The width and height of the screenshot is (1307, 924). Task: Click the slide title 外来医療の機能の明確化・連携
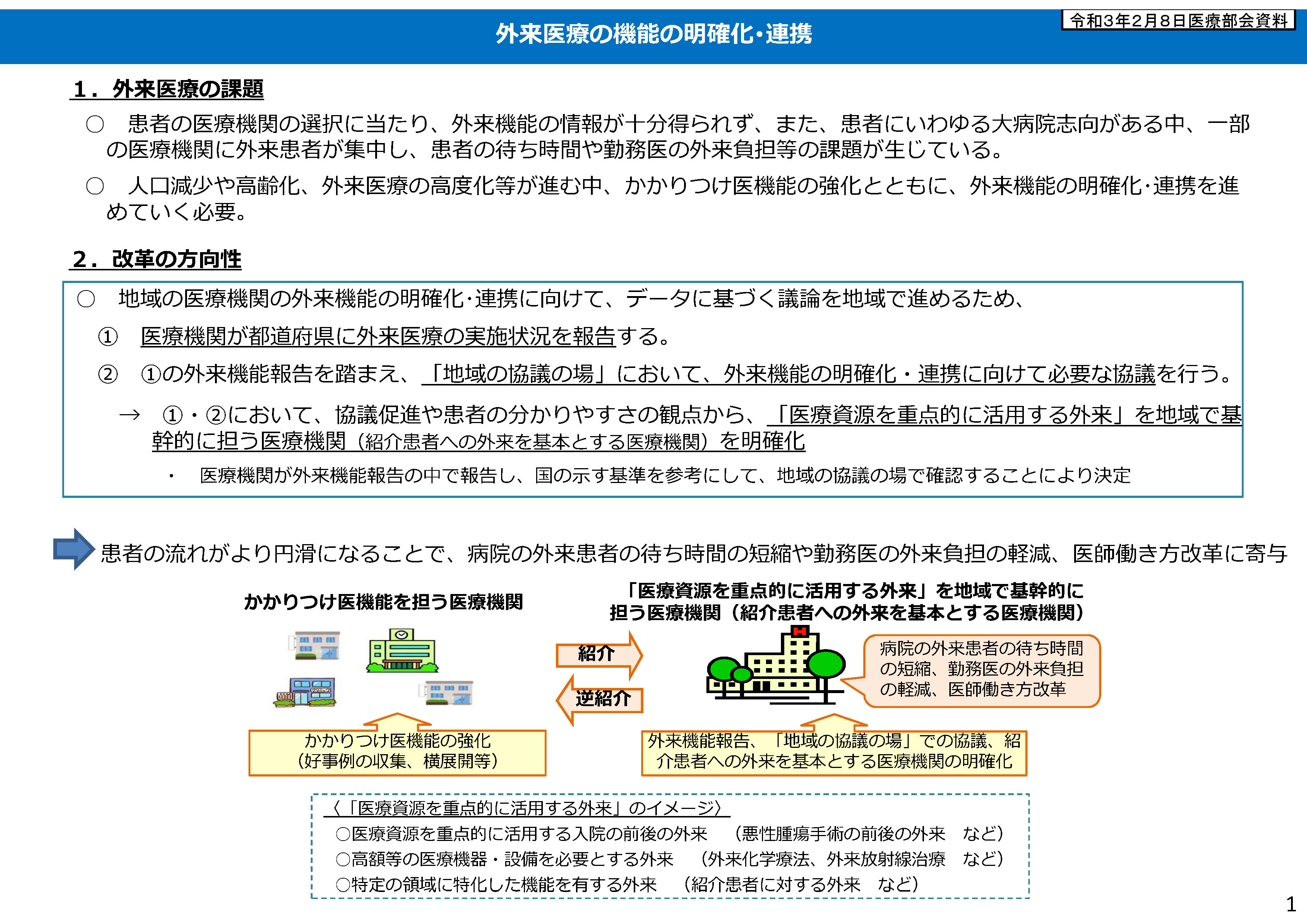click(x=653, y=34)
